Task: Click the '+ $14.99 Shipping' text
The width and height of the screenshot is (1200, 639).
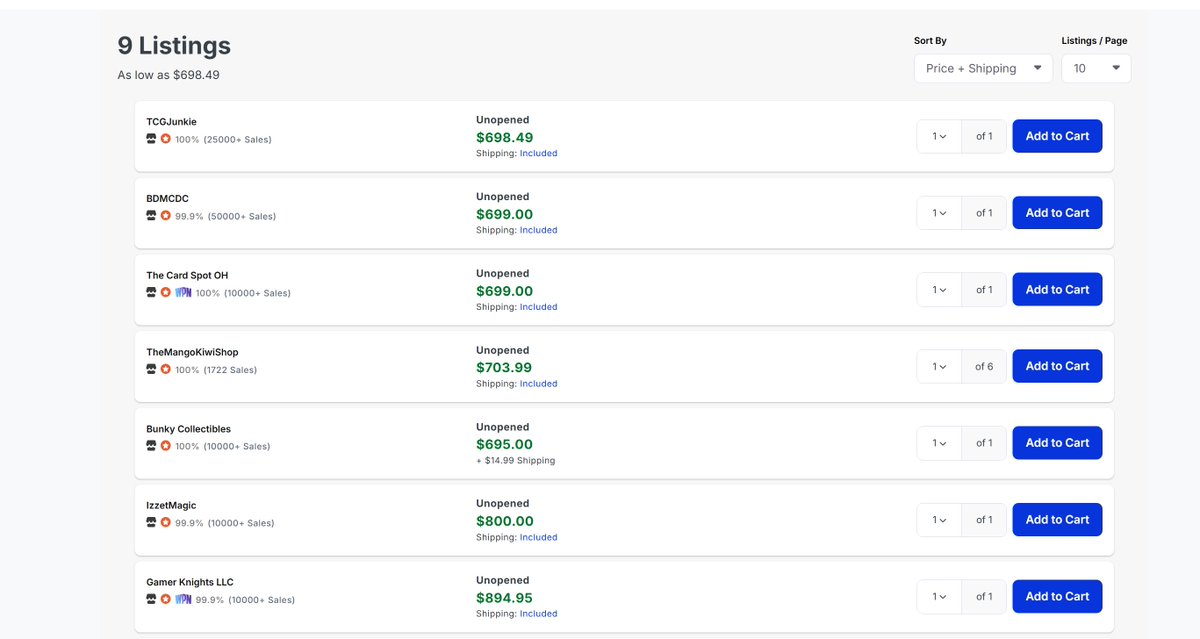Action: tap(515, 461)
